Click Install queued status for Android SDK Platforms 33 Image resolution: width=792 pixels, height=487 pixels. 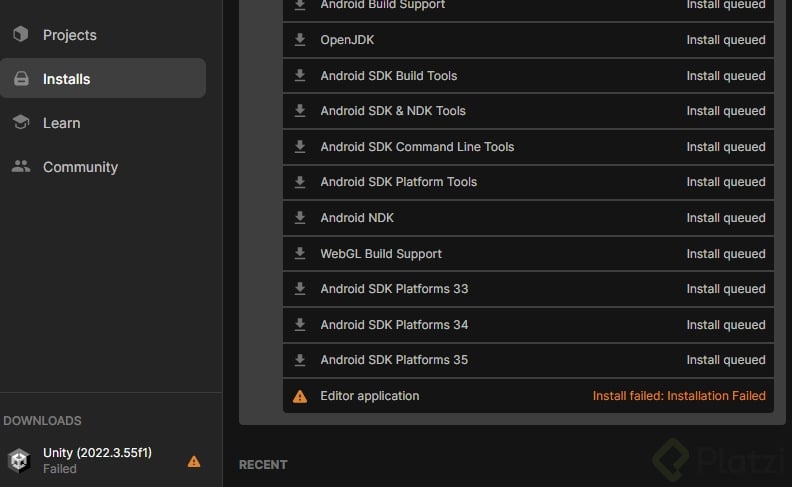point(726,289)
